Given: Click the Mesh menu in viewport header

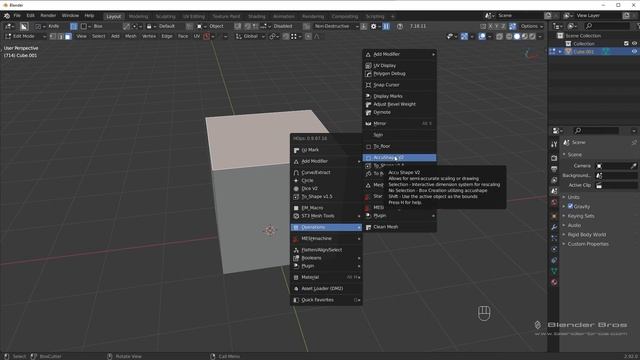Looking at the screenshot, I should coord(130,36).
